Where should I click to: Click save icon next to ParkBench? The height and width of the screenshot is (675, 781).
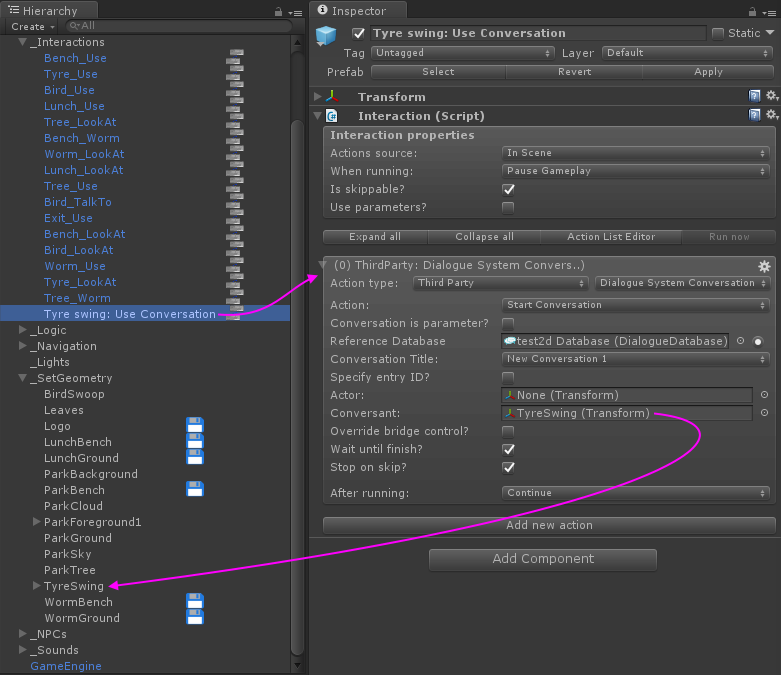click(x=195, y=489)
